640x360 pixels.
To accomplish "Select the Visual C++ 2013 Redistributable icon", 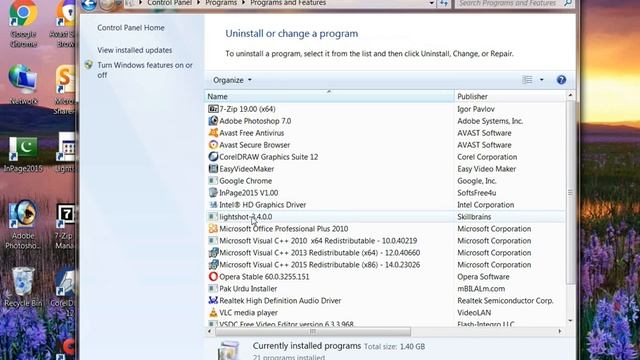I will [213, 253].
